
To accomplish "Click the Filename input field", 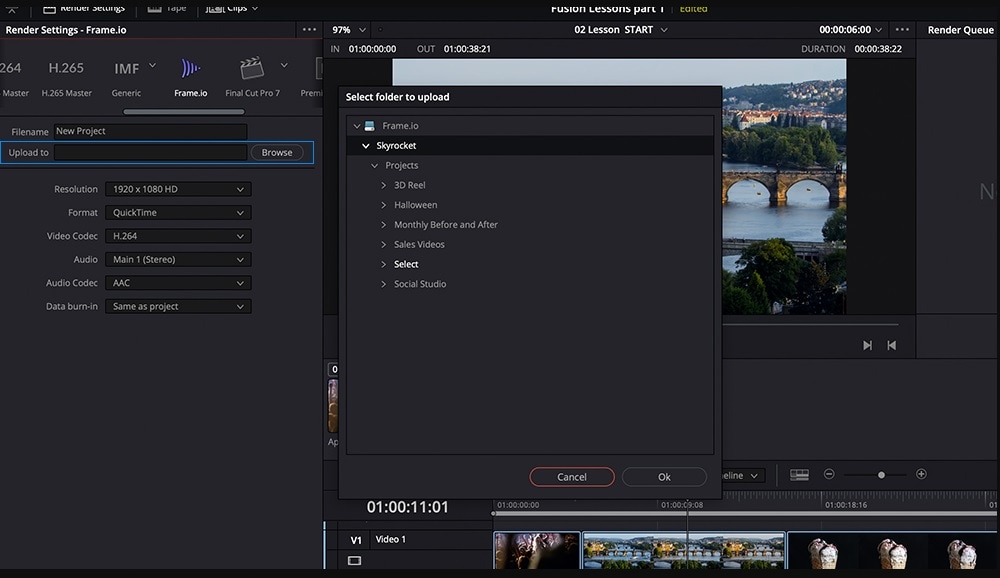I will [150, 131].
